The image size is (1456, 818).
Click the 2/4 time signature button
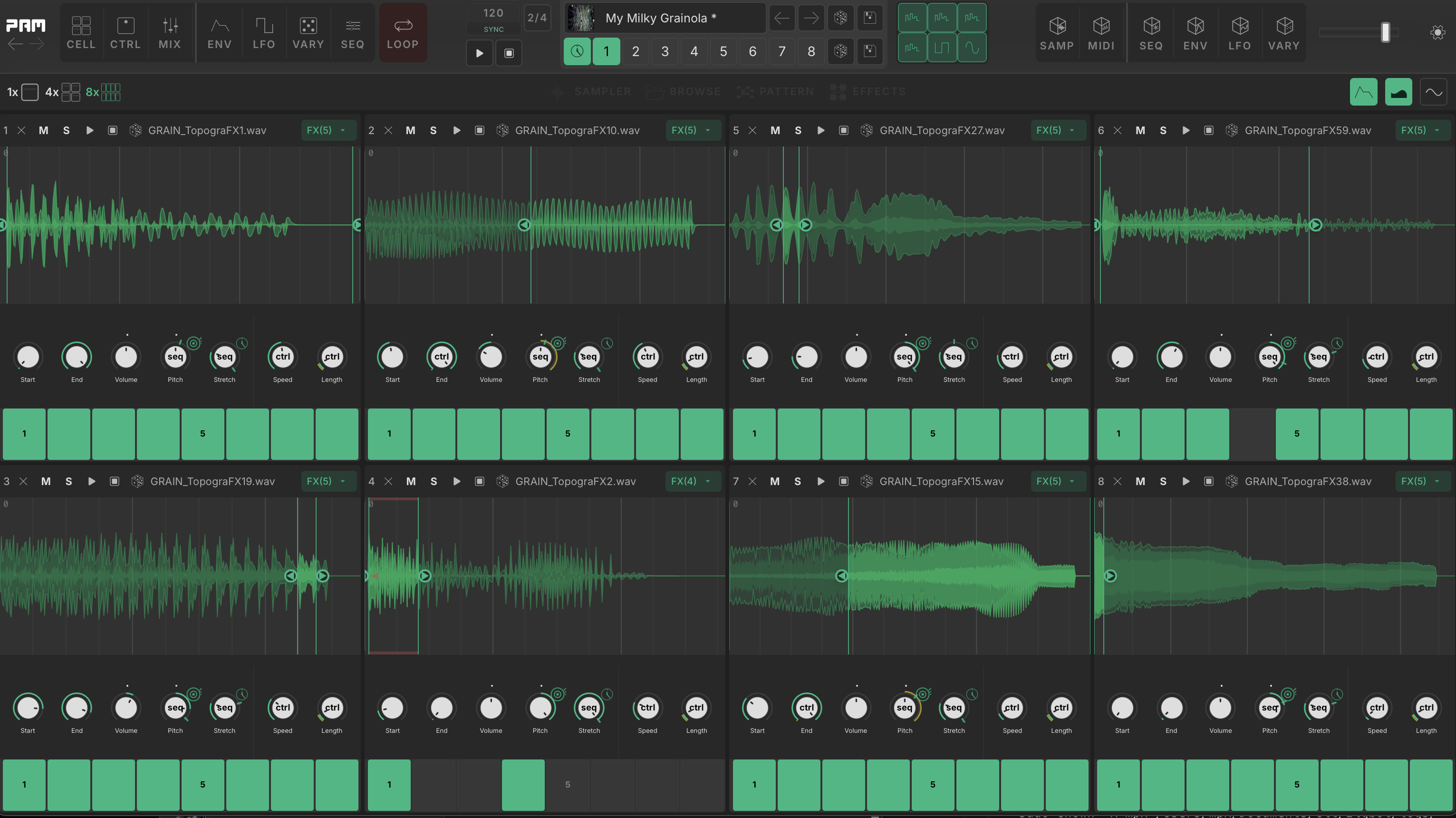(536, 18)
